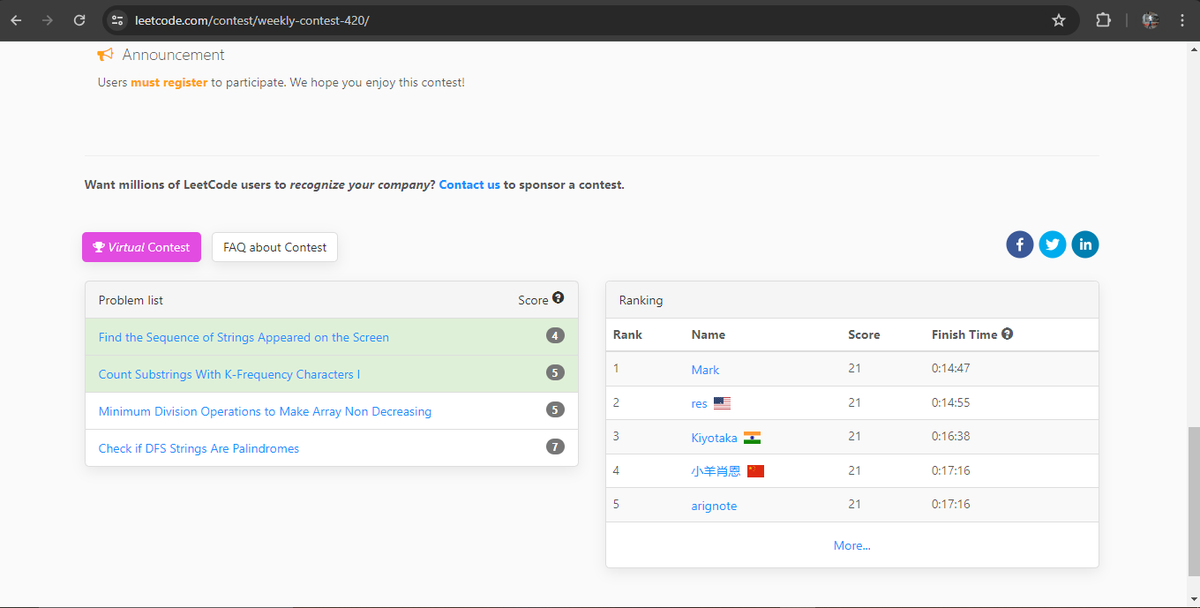Click the Announcement megaphone icon

tap(106, 55)
